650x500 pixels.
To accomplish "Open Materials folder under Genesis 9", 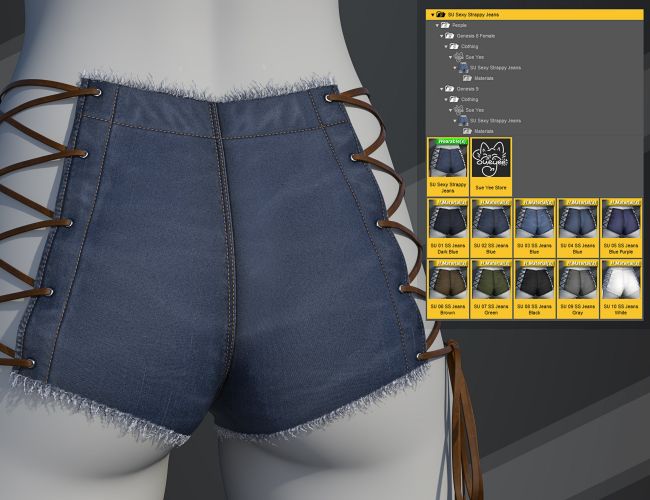I will click(x=483, y=130).
